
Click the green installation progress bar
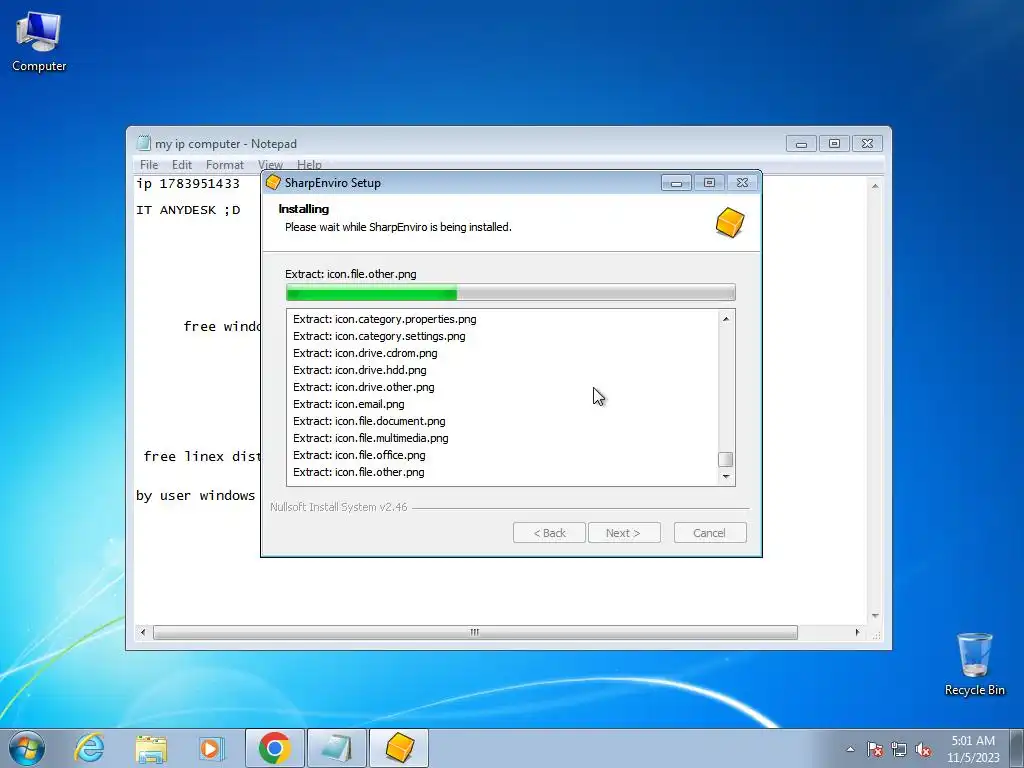[x=510, y=293]
